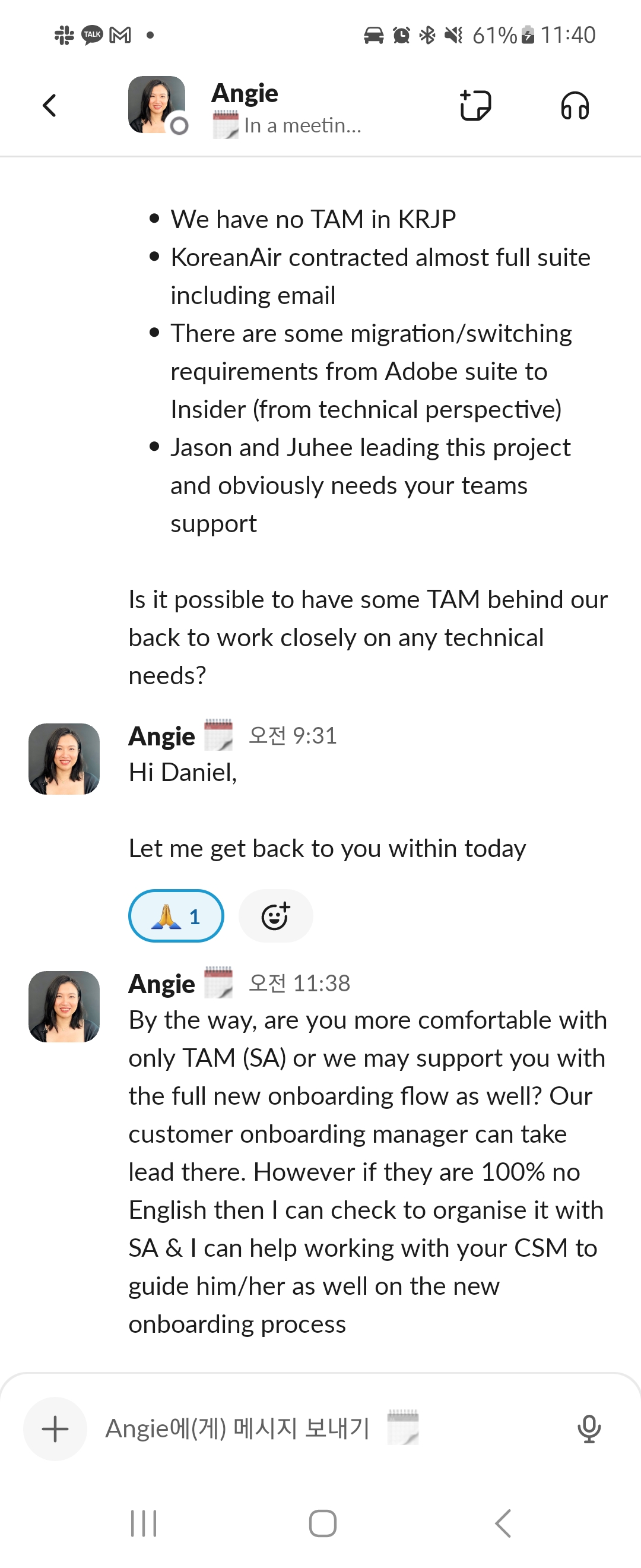Viewport: 641px width, 1568px height.
Task: Go back using the header back arrow
Action: (x=50, y=105)
